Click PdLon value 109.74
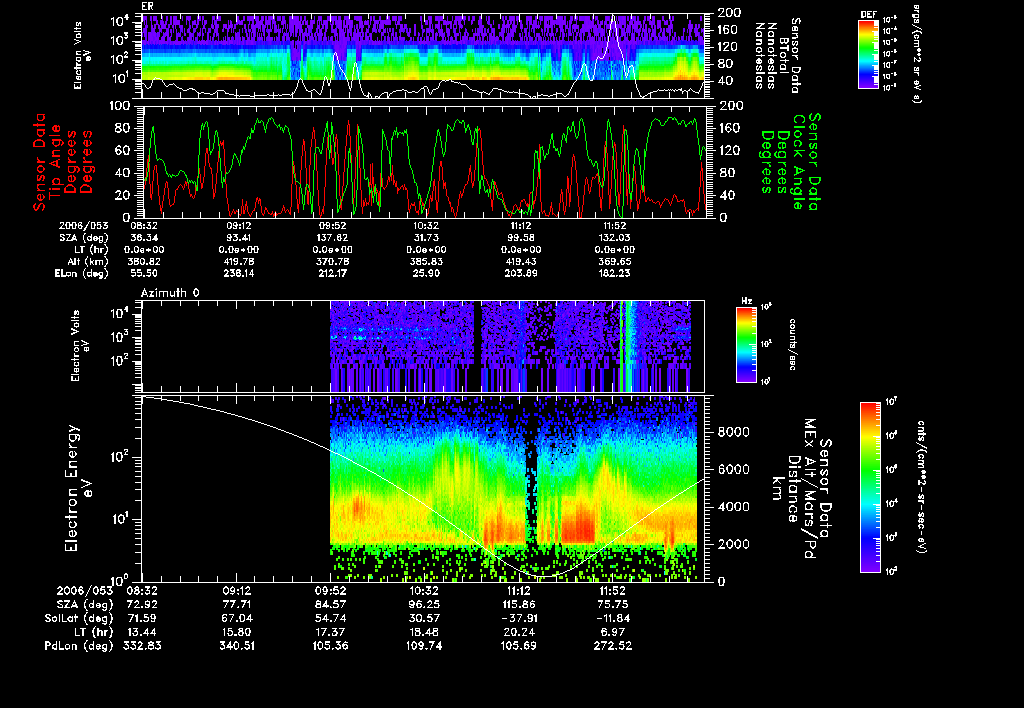 click(424, 645)
